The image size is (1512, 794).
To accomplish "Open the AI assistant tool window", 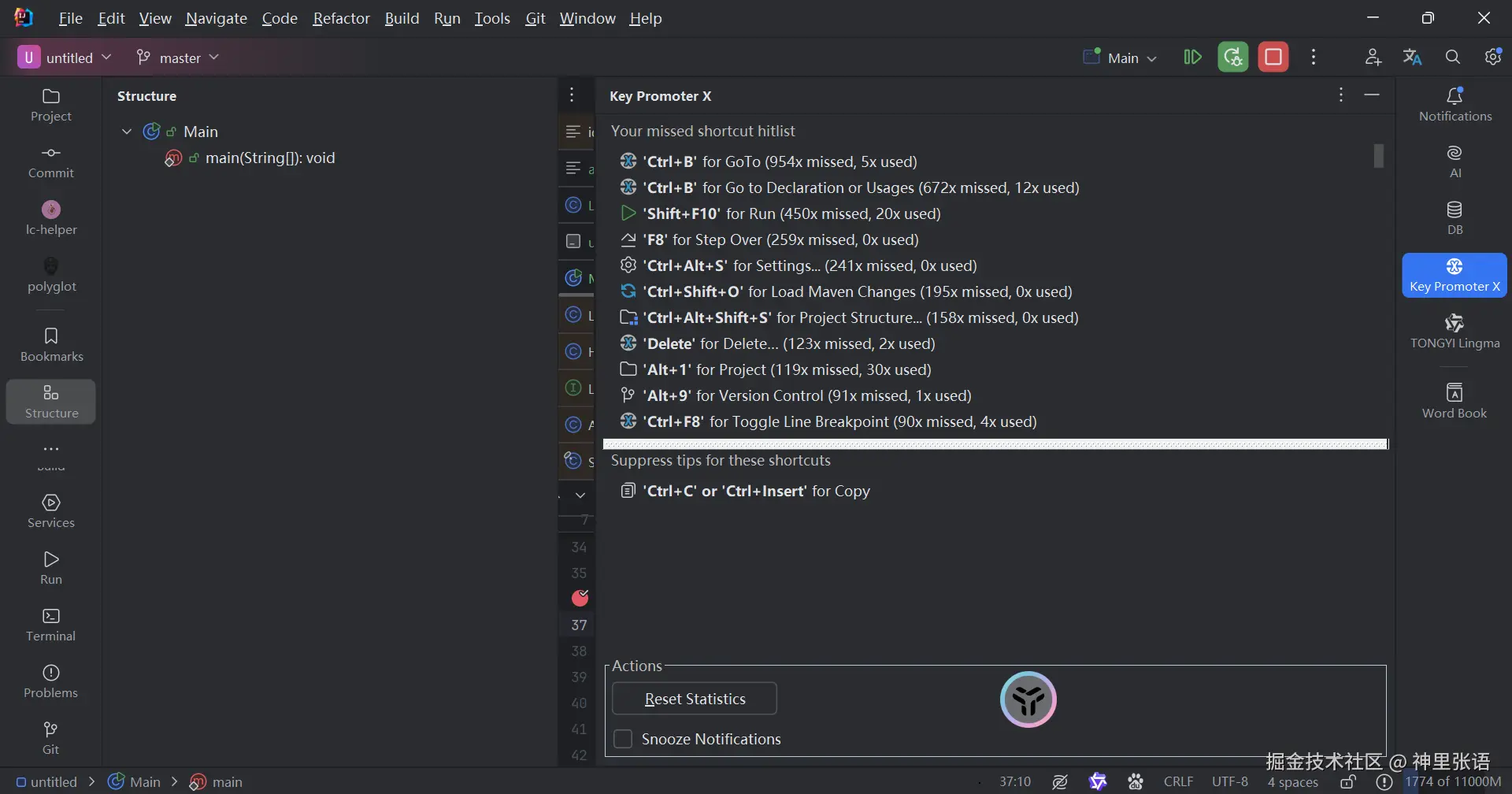I will [1455, 162].
